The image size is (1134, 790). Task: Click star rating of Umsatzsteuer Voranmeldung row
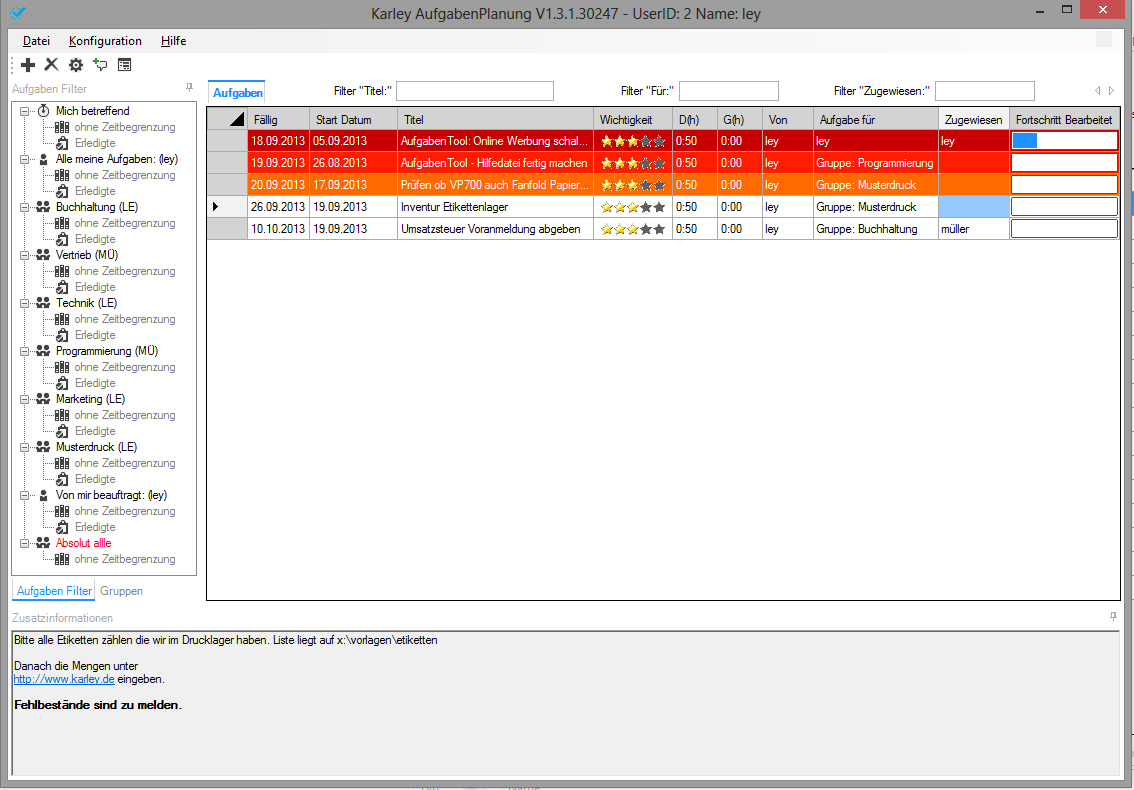633,229
